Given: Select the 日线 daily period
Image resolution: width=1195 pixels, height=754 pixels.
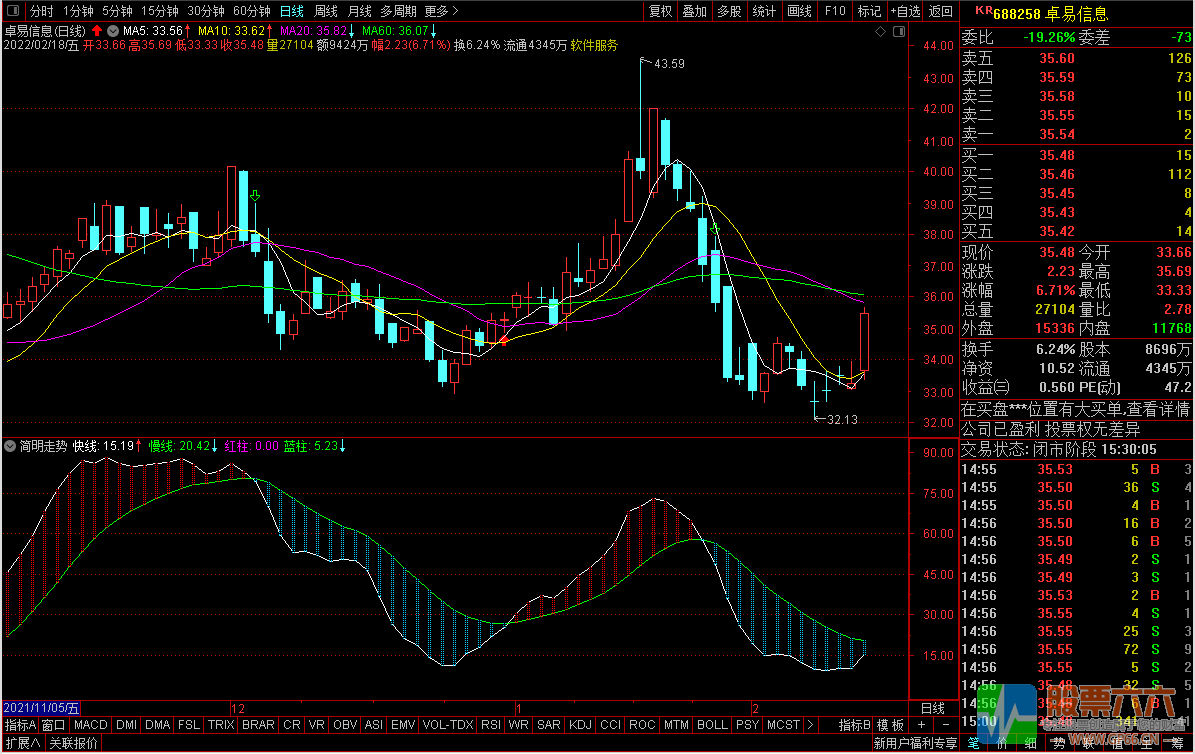Looking at the screenshot, I should point(292,11).
